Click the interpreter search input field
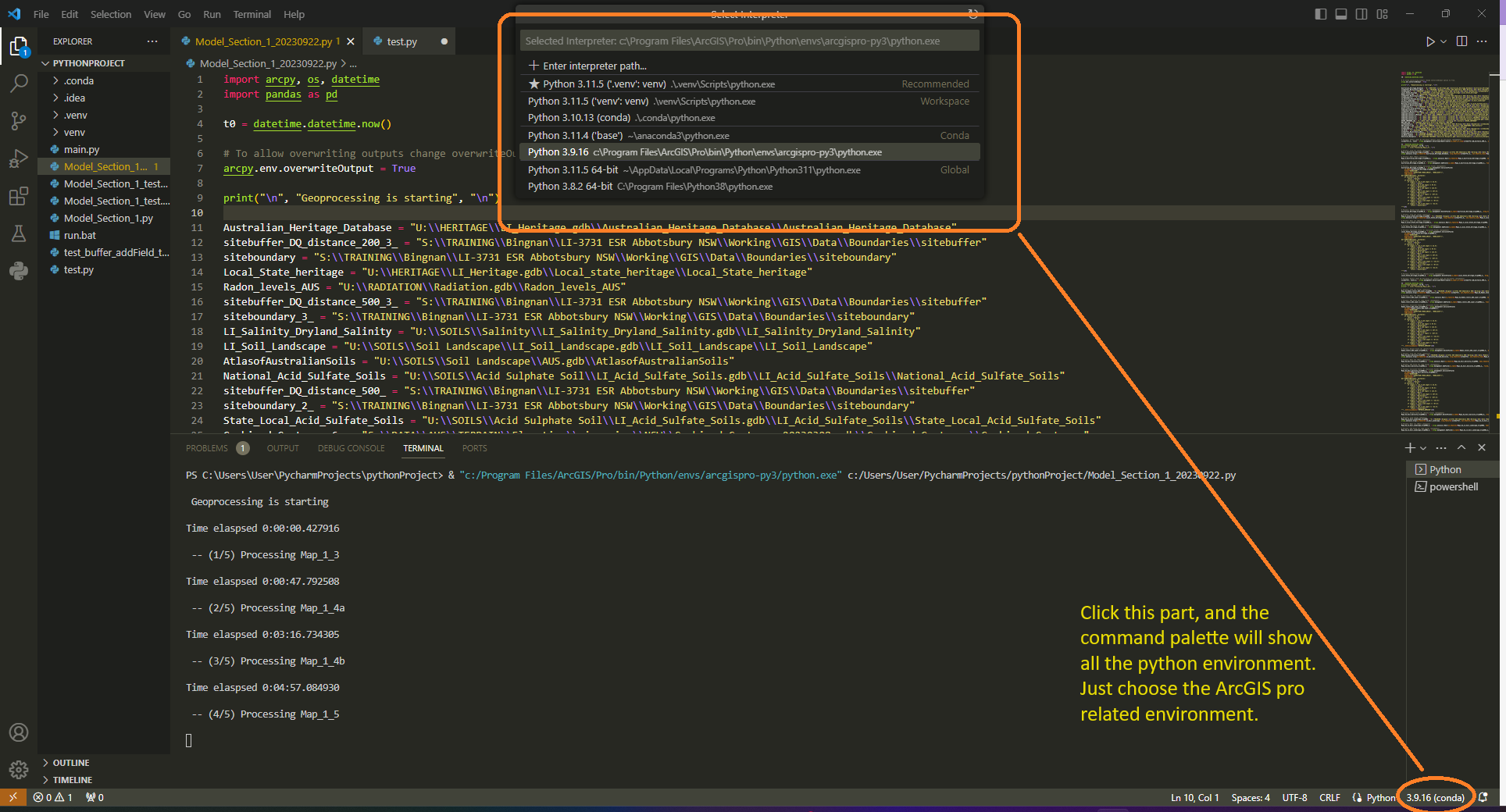The height and width of the screenshot is (812, 1506). click(750, 41)
